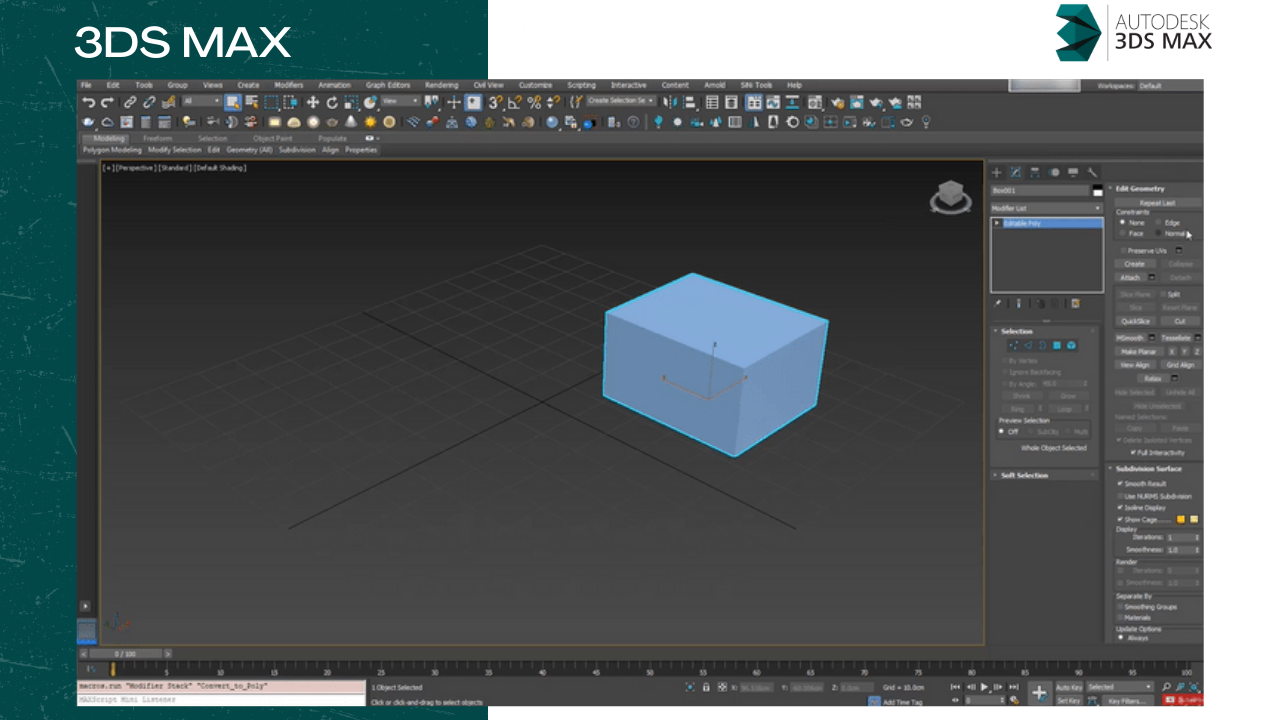Select Element sub-object level icon
Screen dimensions: 1280x720
[x=1071, y=345]
